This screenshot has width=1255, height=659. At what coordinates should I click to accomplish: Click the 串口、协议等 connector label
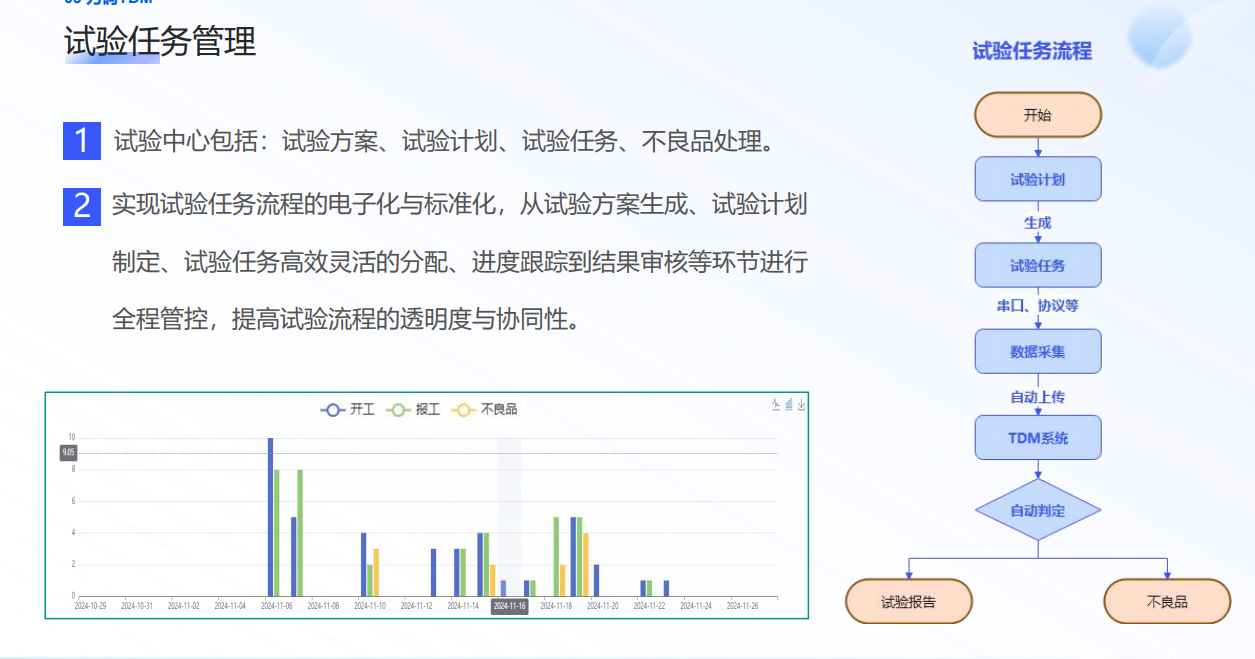click(x=1038, y=306)
